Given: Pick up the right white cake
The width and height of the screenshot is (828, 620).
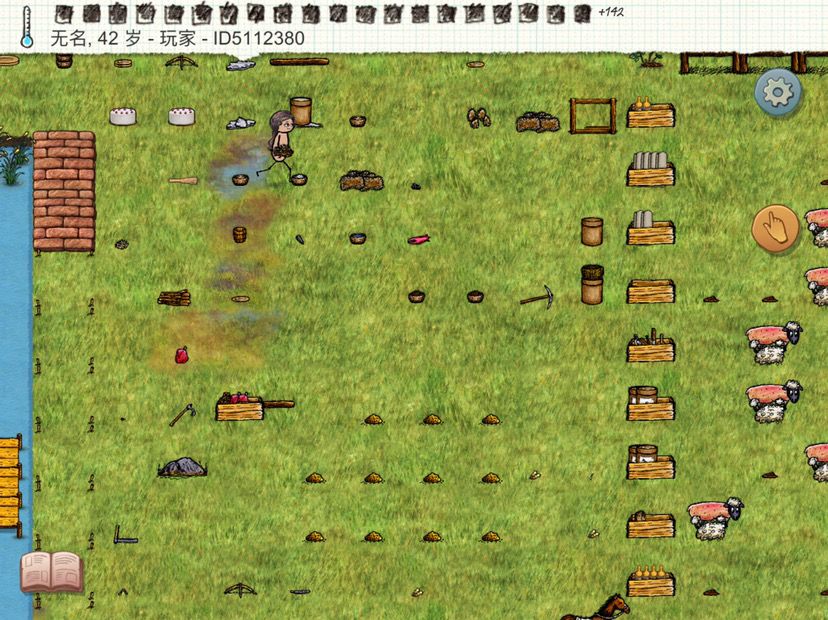Looking at the screenshot, I should point(182,116).
